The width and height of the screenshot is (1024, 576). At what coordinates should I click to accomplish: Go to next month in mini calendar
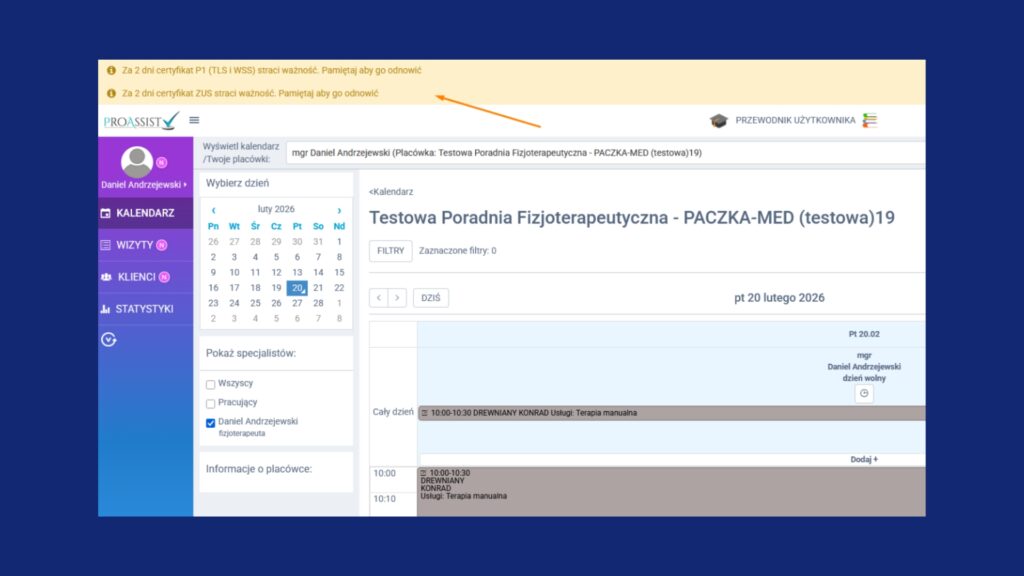pyautogui.click(x=339, y=210)
